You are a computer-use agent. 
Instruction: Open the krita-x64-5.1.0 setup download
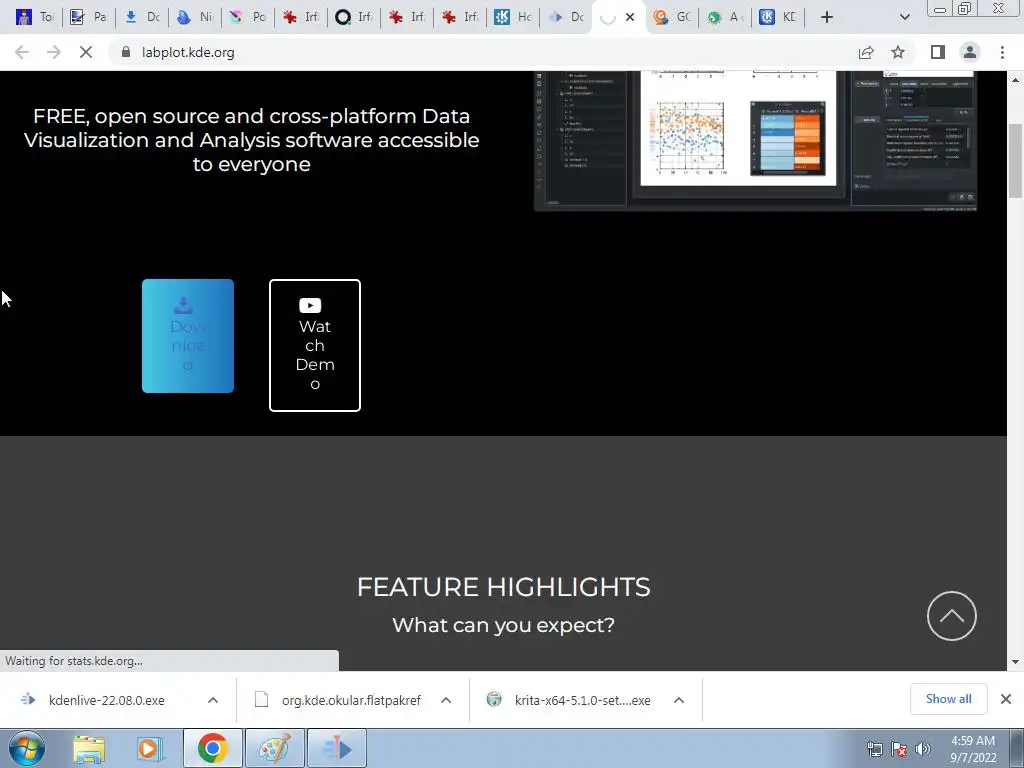[583, 700]
